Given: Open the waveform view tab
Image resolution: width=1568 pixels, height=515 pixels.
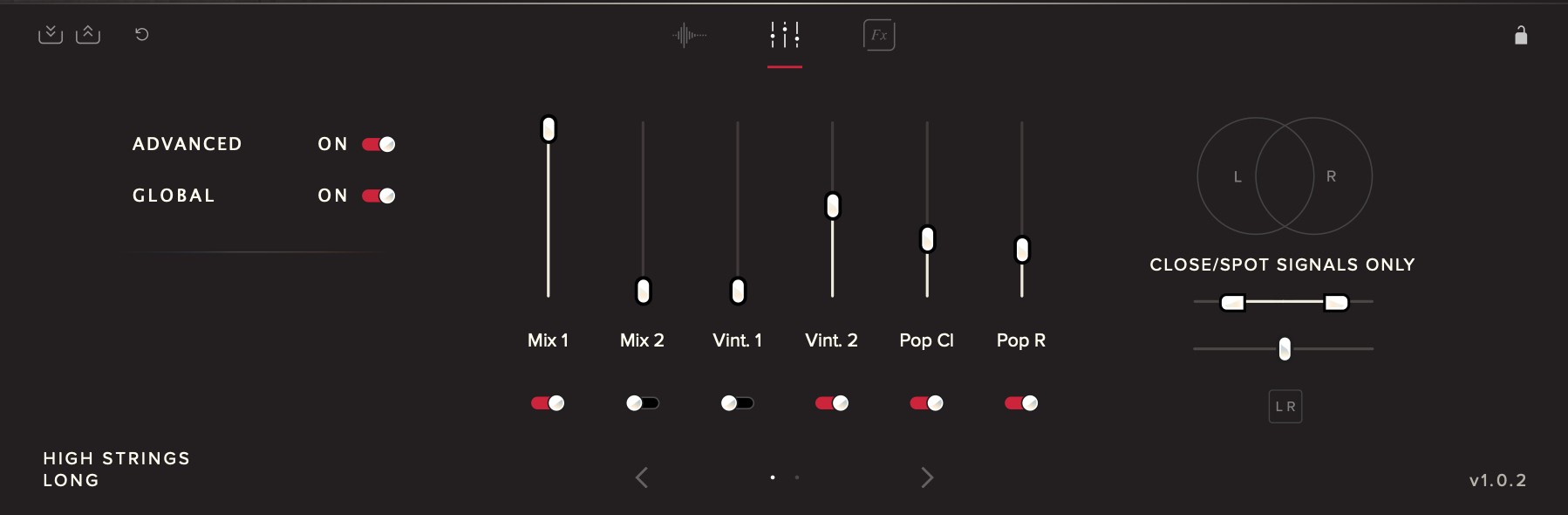Looking at the screenshot, I should pyautogui.click(x=690, y=36).
